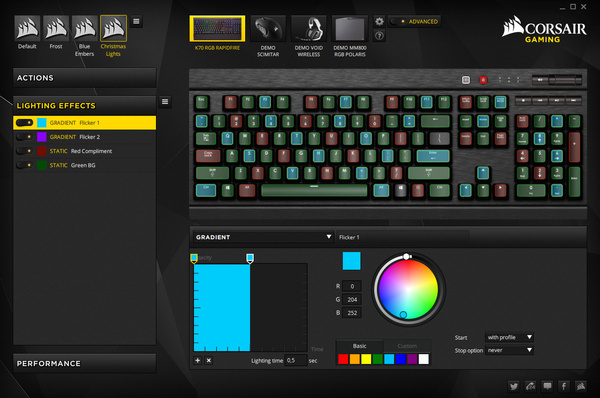Open the settings gear icon
The width and height of the screenshot is (600, 398).
tap(379, 21)
